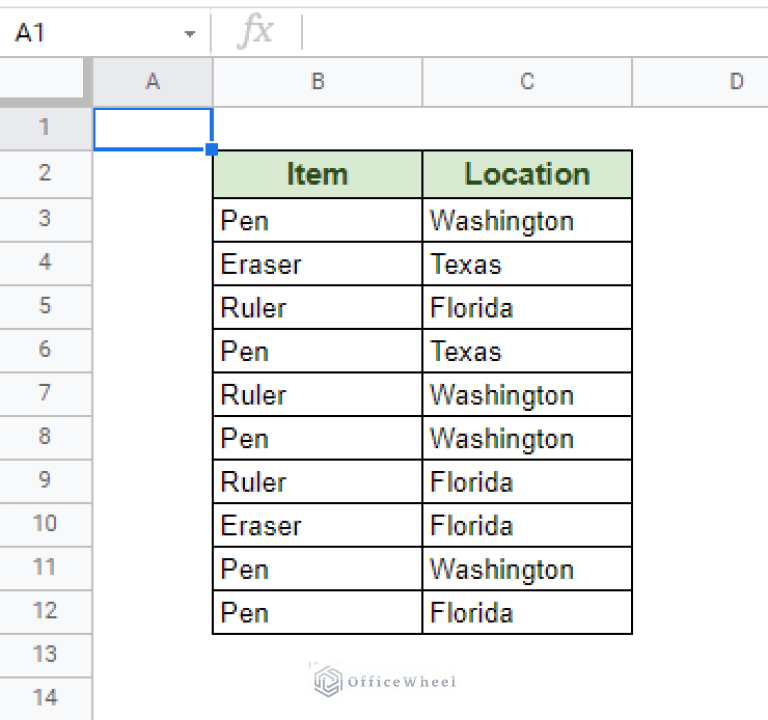Select row 4 header
Screen dimensions: 768x720
tap(45, 263)
